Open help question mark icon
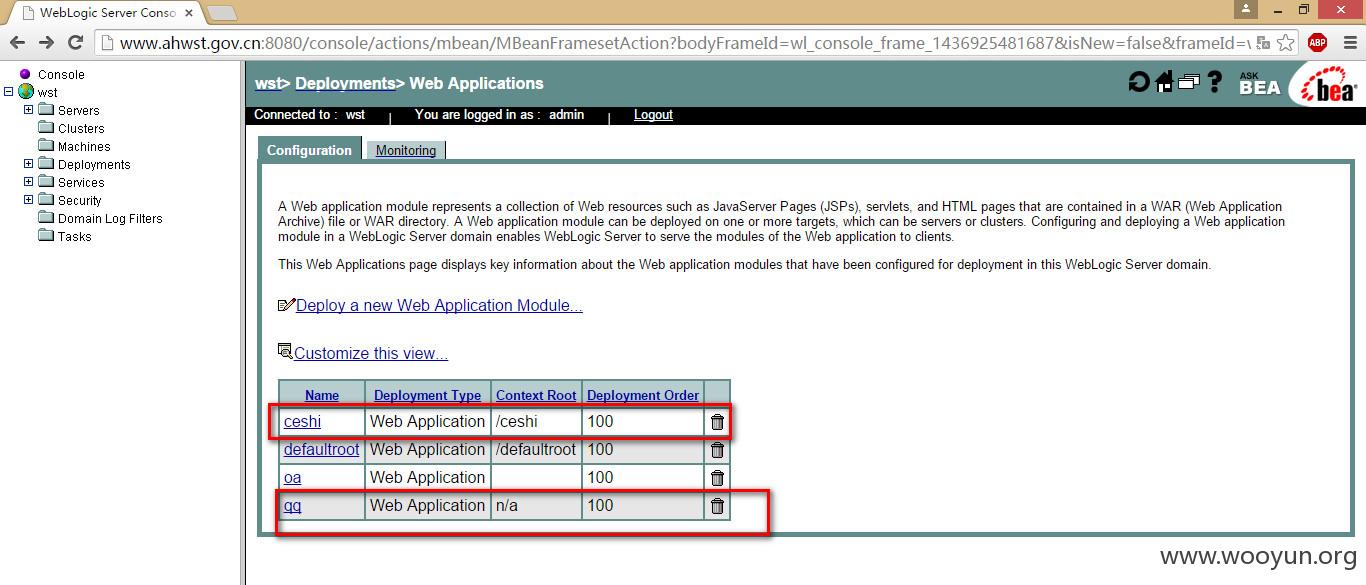 1215,82
